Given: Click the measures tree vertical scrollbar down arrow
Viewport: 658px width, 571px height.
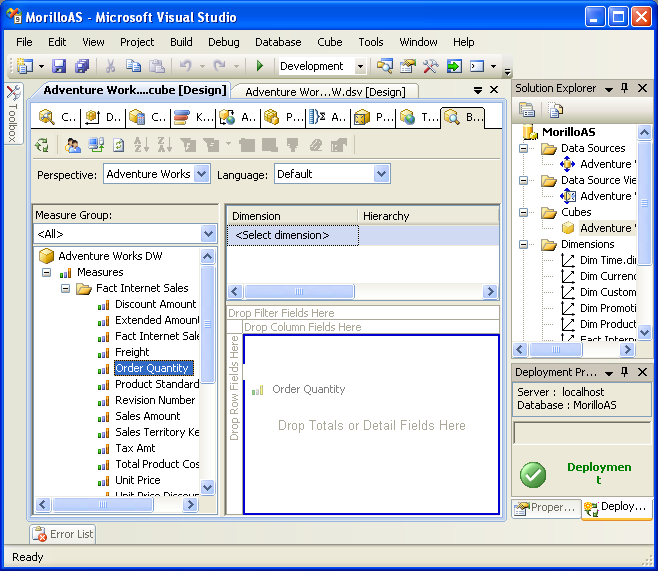Looking at the screenshot, I should 207,487.
